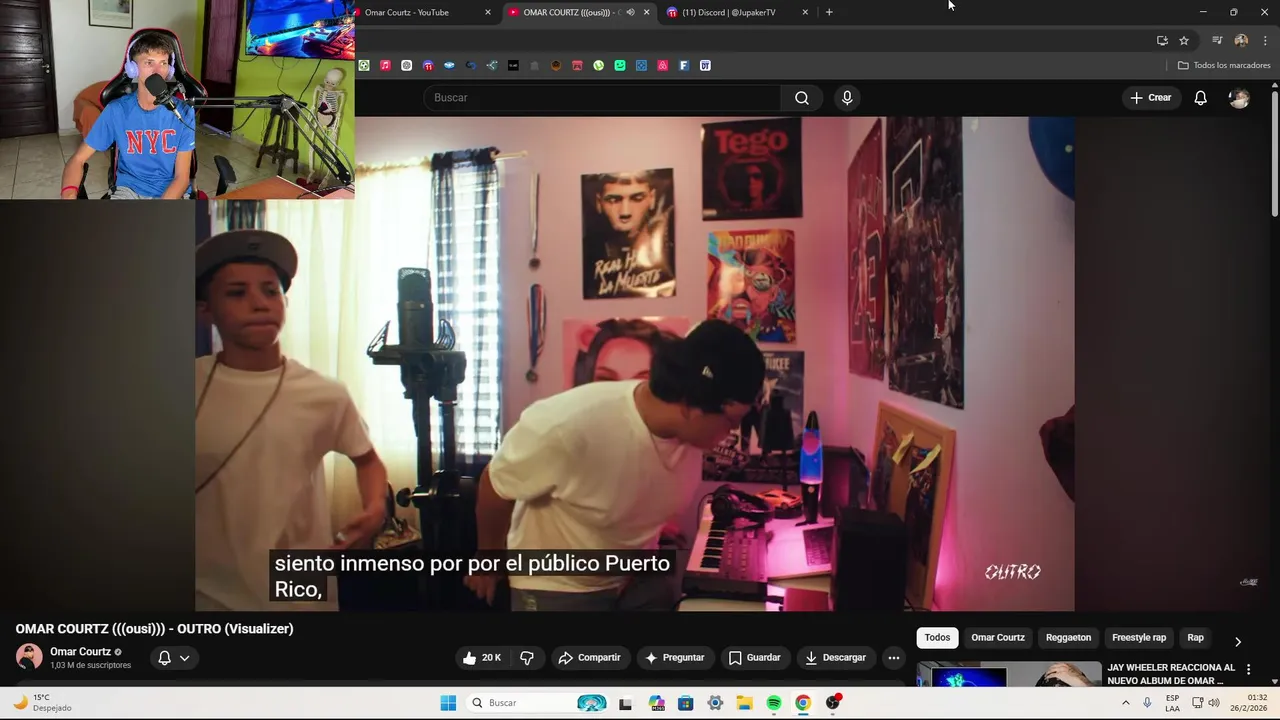Focus the Buscar search field on YouTube
This screenshot has width=1280, height=720.
pyautogui.click(x=602, y=98)
